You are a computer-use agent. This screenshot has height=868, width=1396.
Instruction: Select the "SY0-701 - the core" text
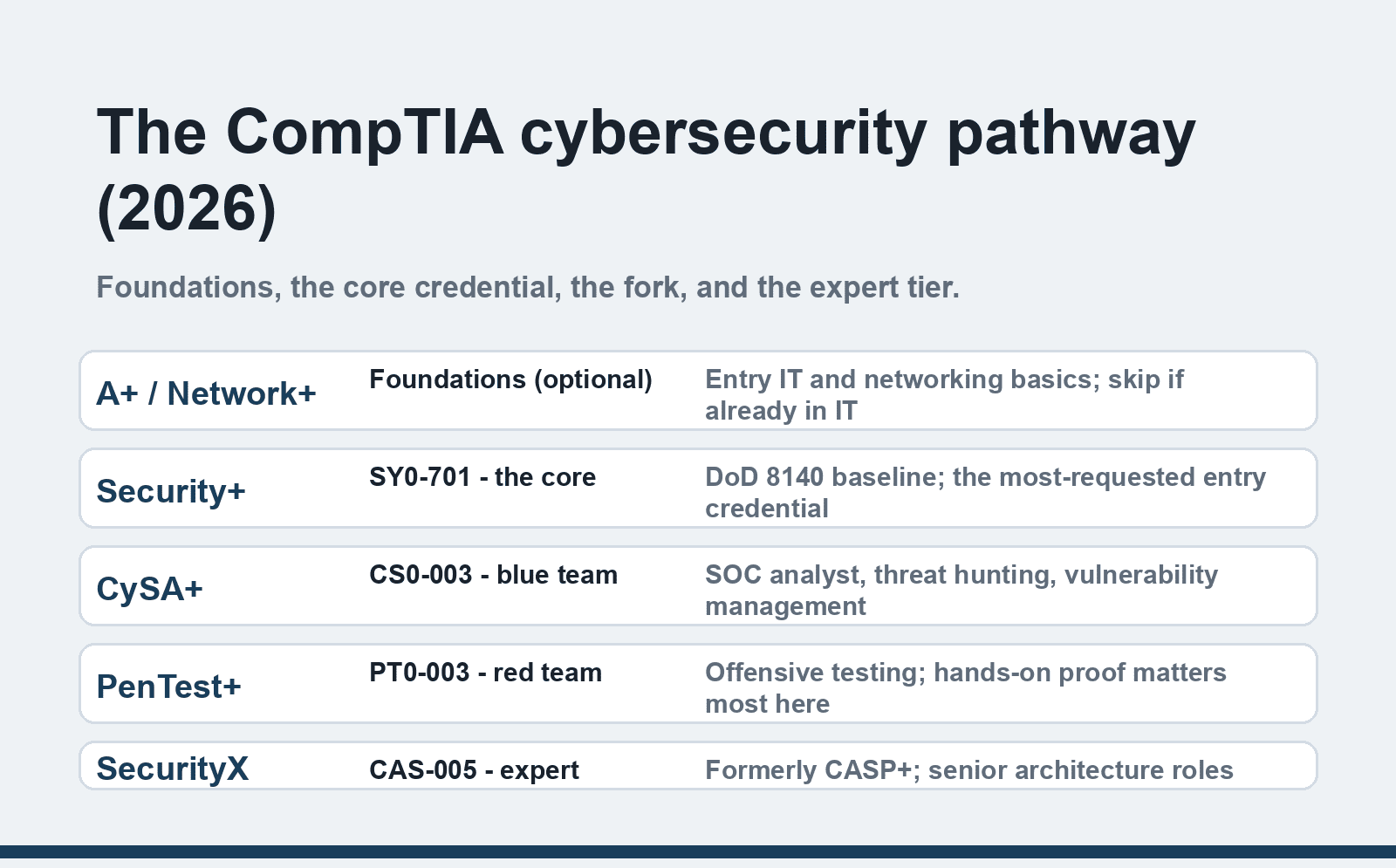(x=482, y=477)
